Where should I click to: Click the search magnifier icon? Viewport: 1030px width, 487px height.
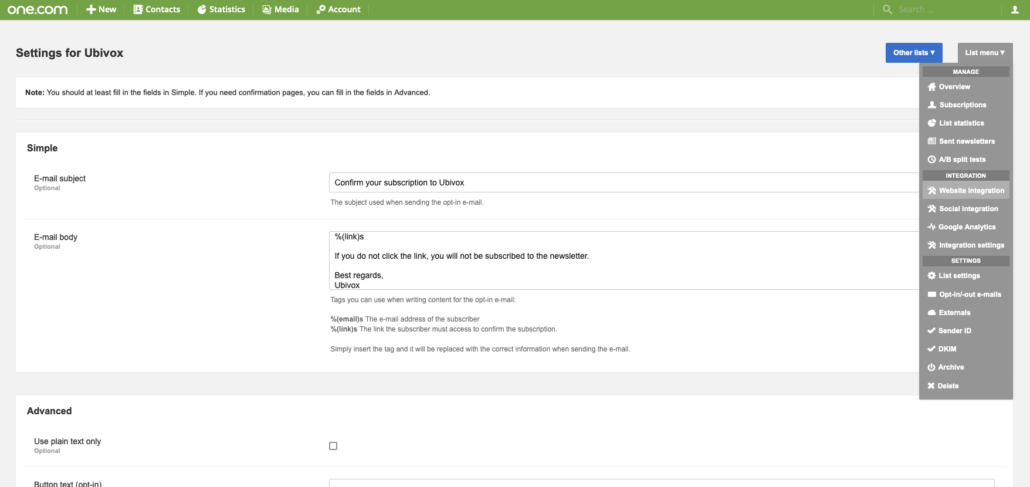887,9
